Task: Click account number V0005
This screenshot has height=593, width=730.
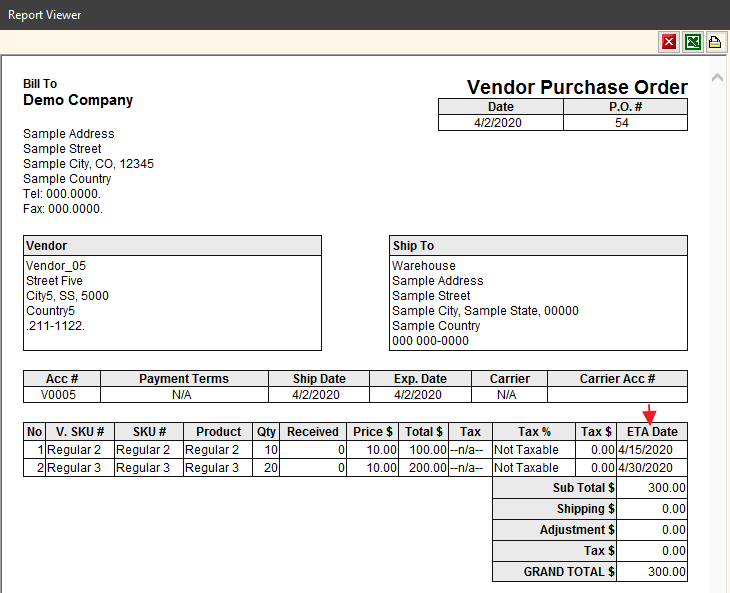Action: tap(62, 395)
